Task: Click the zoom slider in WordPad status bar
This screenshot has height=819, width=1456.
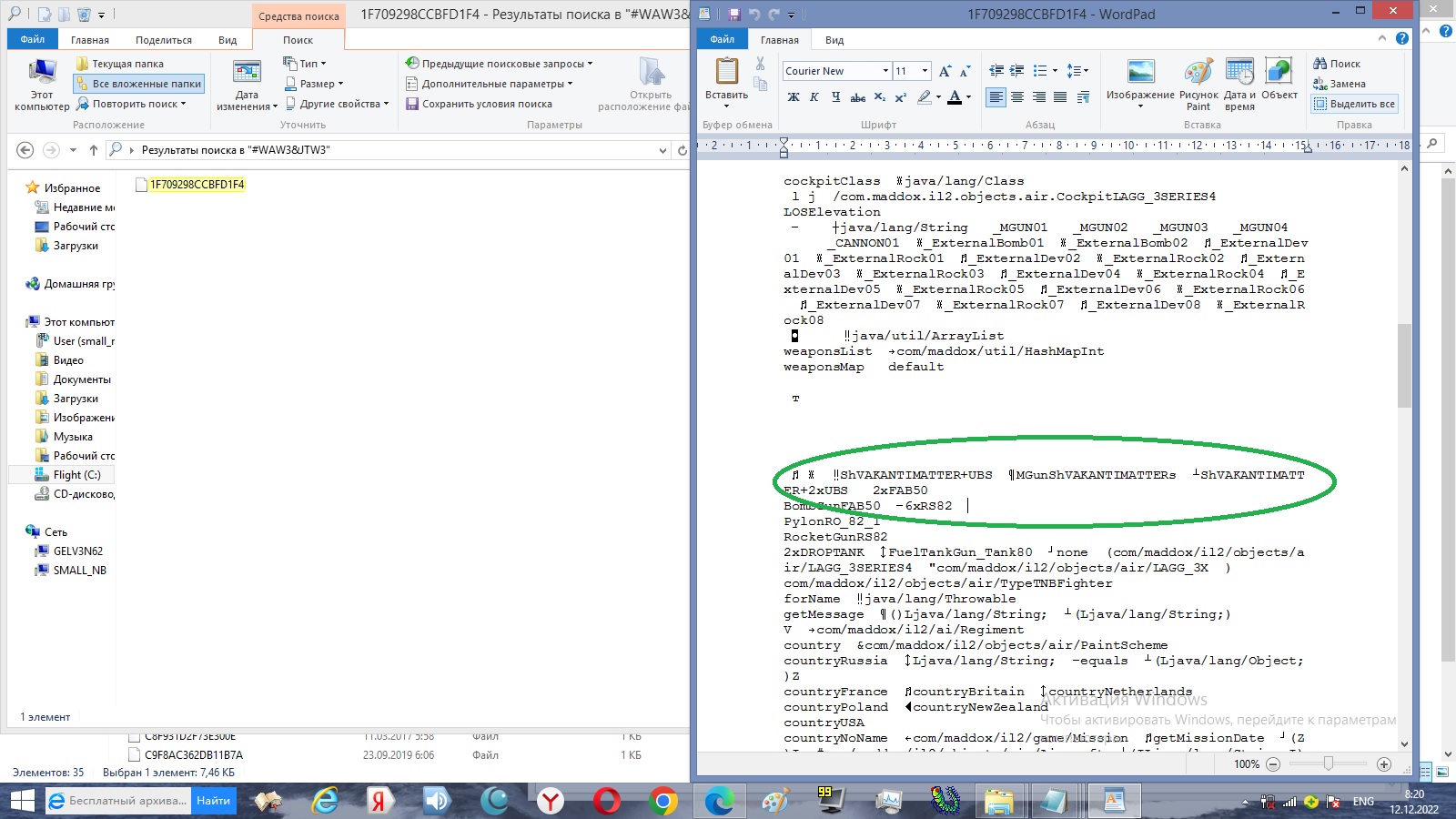Action: coord(1329,764)
